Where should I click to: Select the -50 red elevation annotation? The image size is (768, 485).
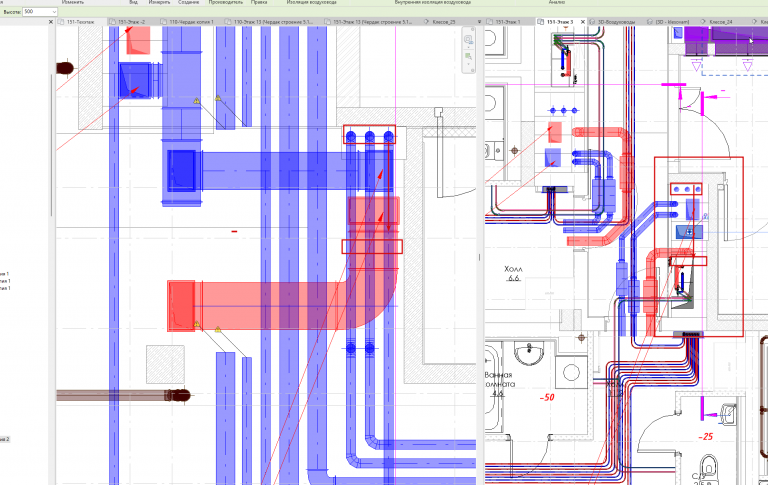(547, 397)
